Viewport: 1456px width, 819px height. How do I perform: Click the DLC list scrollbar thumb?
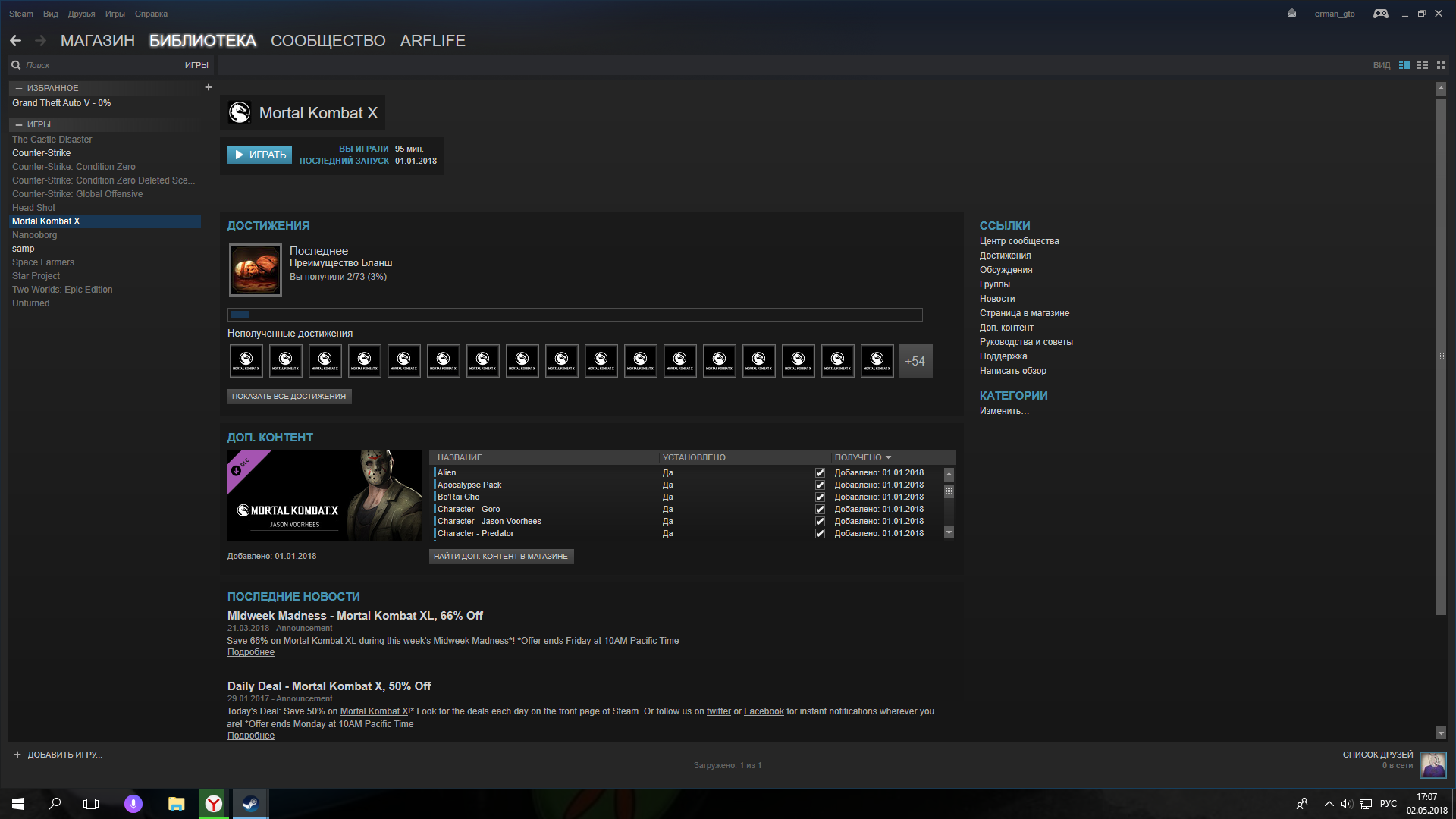click(x=949, y=491)
